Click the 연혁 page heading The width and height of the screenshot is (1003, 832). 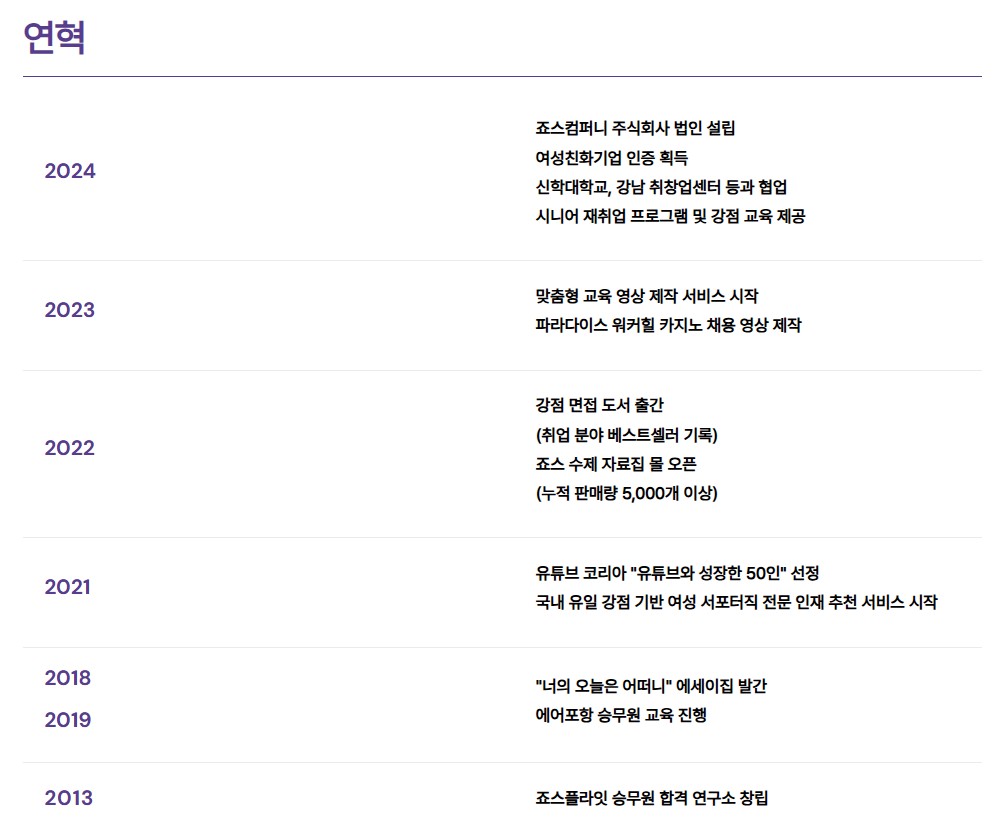pyautogui.click(x=54, y=38)
